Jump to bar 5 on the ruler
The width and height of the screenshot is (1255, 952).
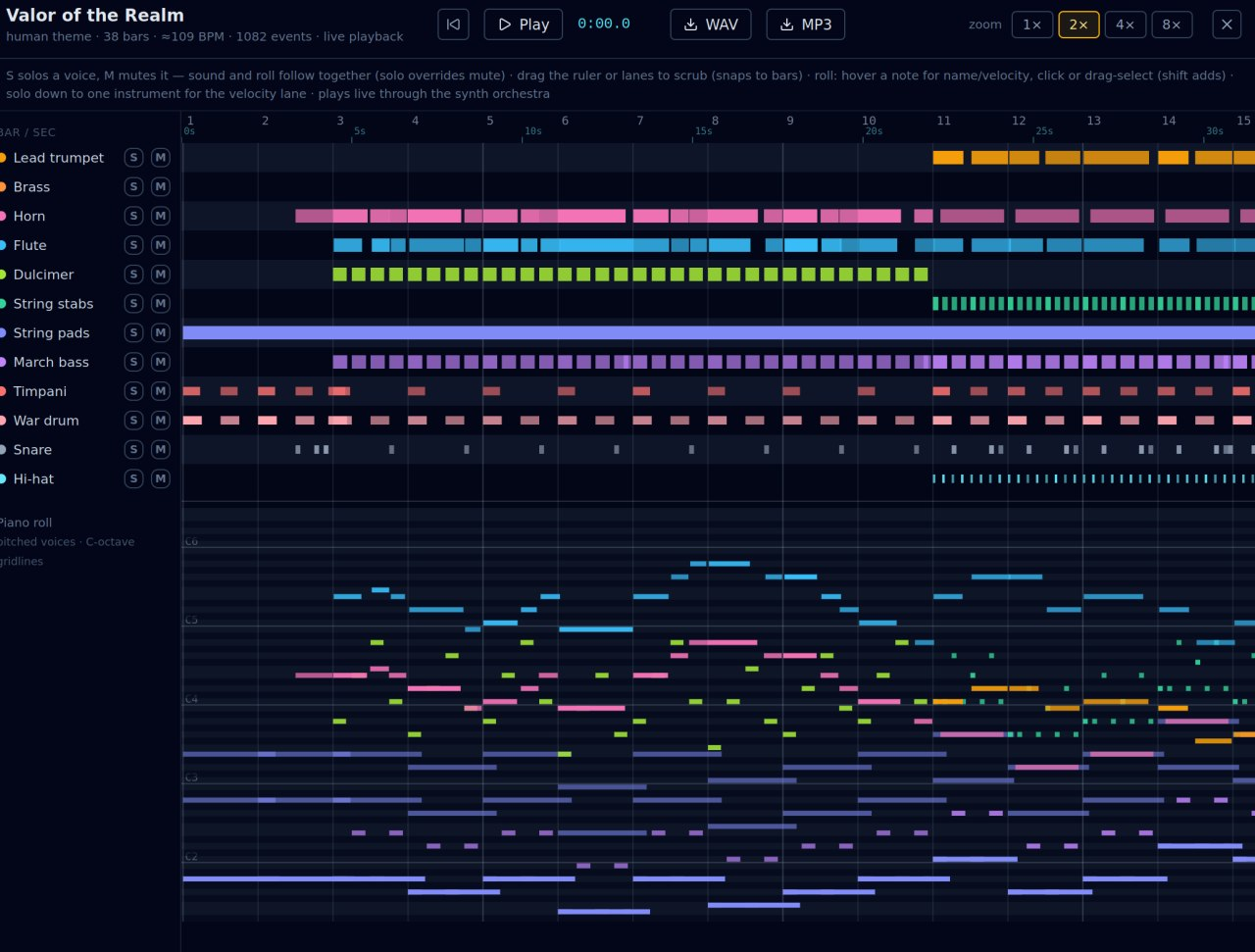point(490,121)
